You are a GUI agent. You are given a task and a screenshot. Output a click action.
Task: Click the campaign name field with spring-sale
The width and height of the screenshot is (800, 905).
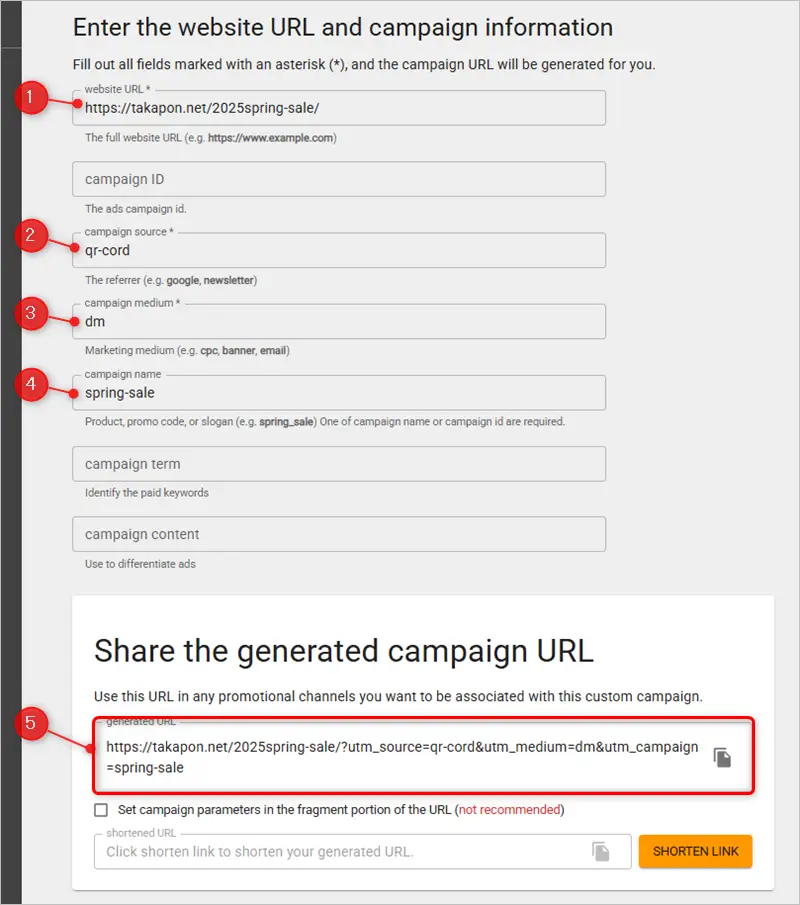pyautogui.click(x=340, y=393)
